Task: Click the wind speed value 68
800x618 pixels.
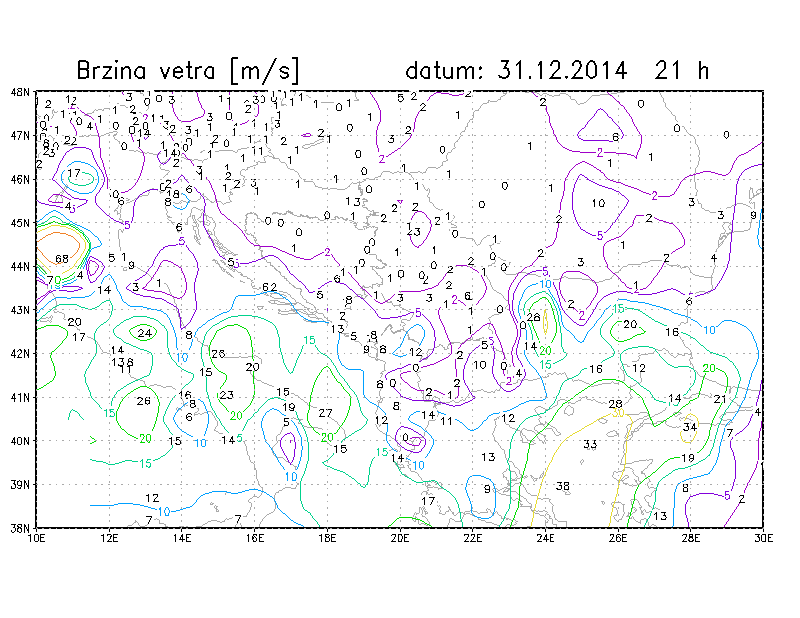Action: [62, 259]
